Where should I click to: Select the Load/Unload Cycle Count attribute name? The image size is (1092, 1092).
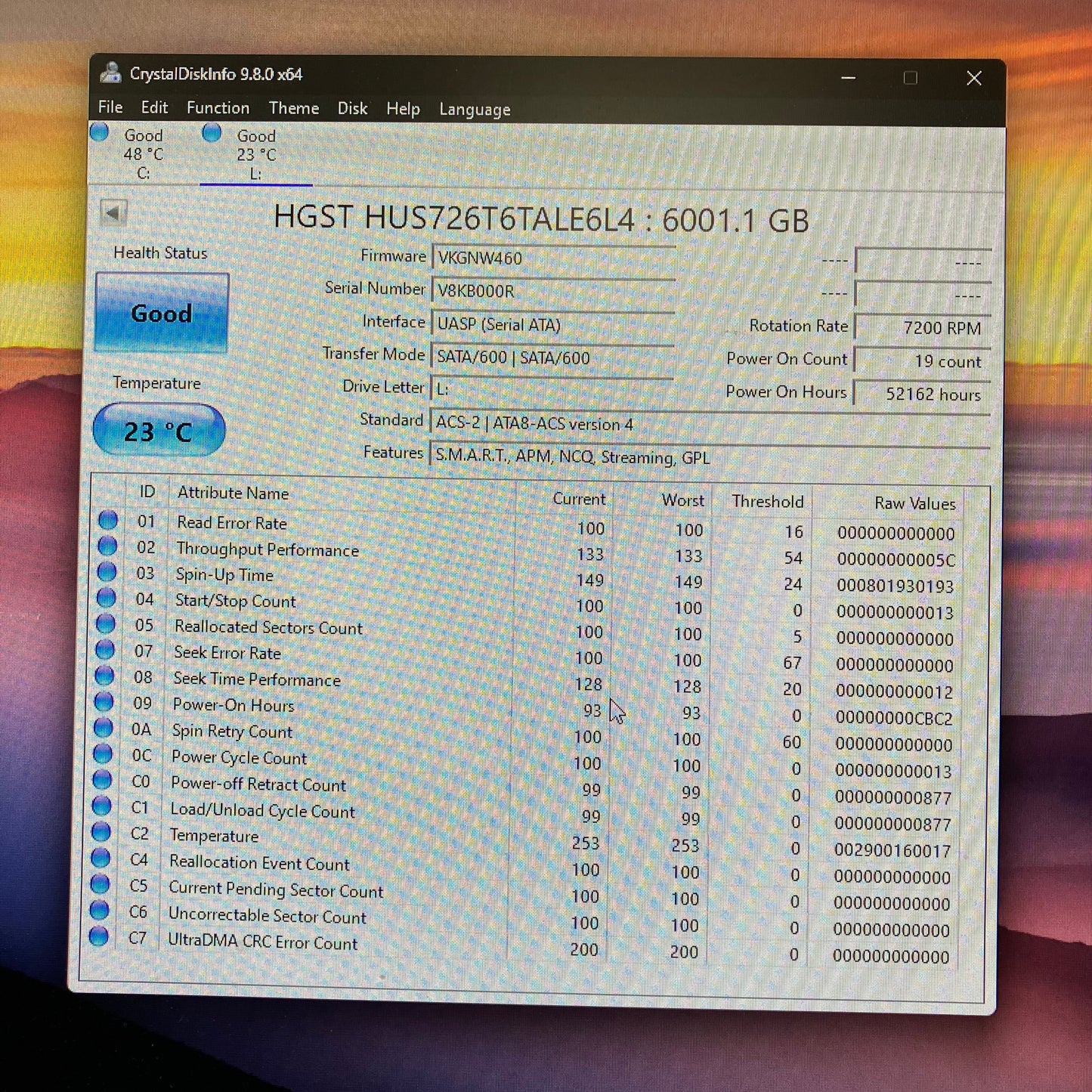[262, 810]
